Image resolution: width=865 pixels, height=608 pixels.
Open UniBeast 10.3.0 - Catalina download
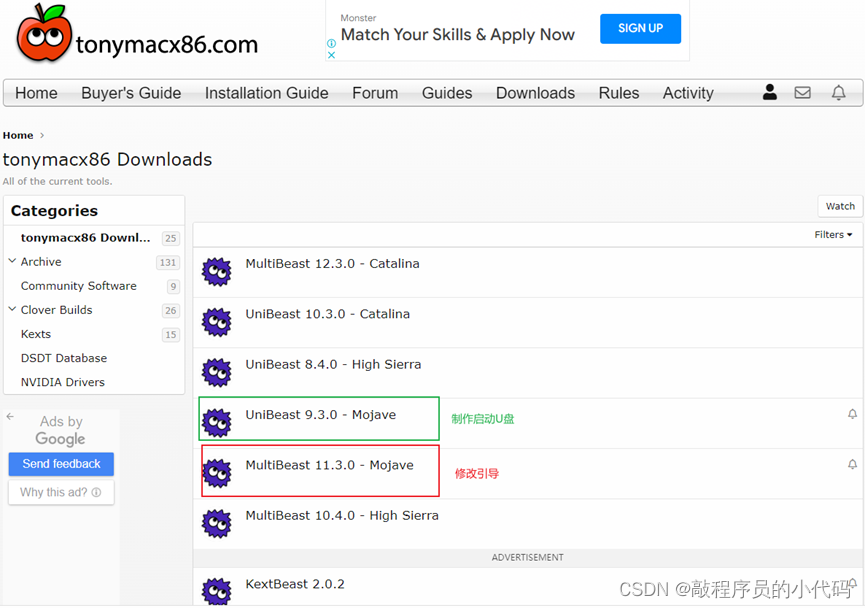[328, 314]
